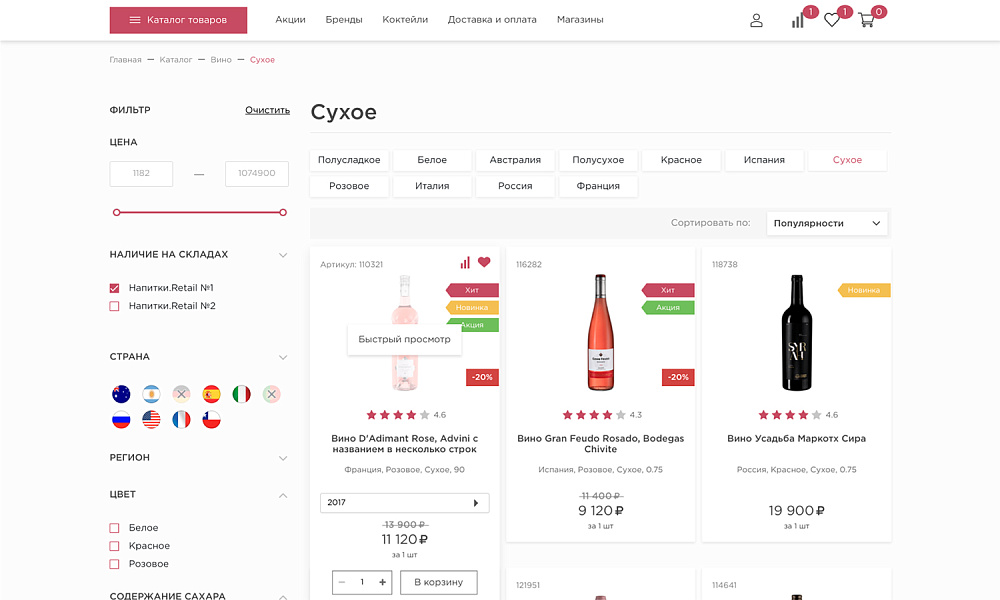Click the -20% discount badge on Gran Feudo card
Viewport: 1000px width, 600px height.
(678, 377)
